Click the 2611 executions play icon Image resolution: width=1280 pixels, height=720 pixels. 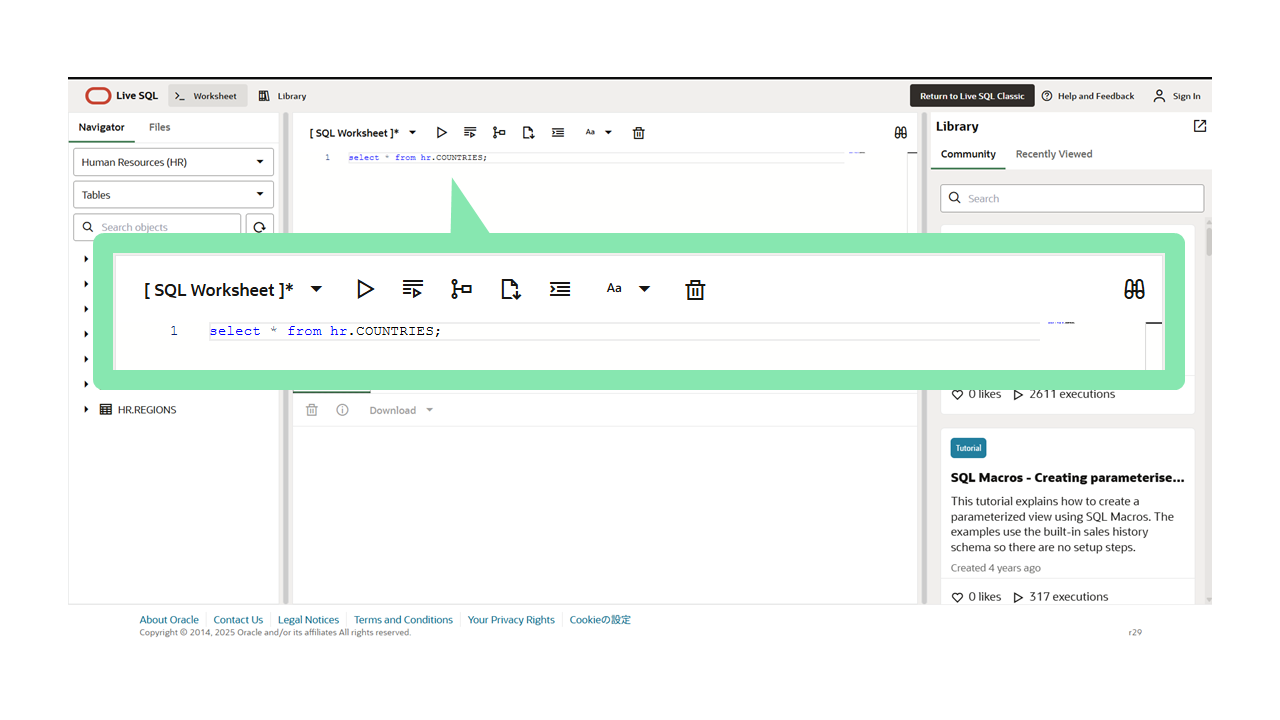pos(1018,395)
